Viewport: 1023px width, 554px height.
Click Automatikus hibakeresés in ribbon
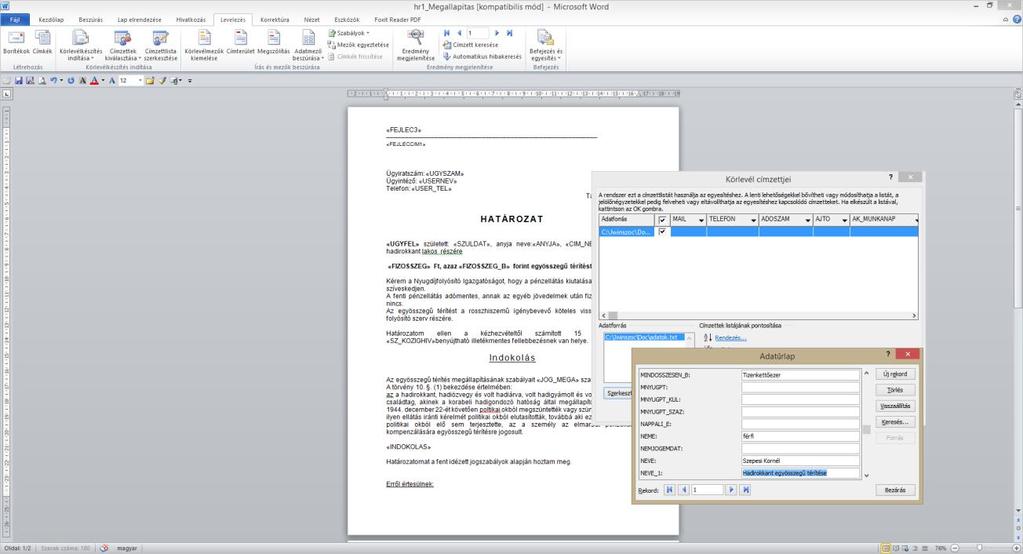pyautogui.click(x=482, y=57)
